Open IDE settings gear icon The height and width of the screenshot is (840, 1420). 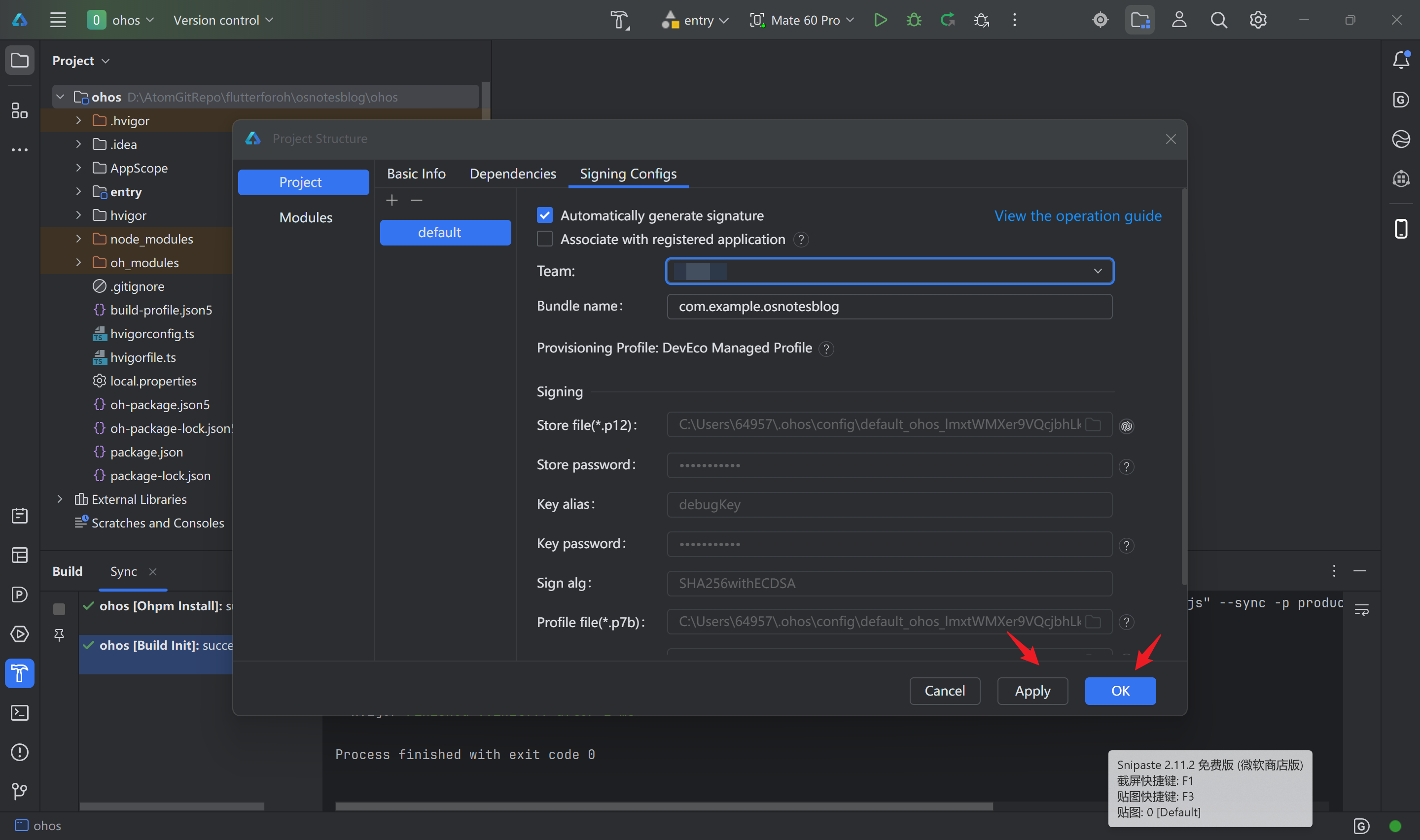tap(1258, 20)
